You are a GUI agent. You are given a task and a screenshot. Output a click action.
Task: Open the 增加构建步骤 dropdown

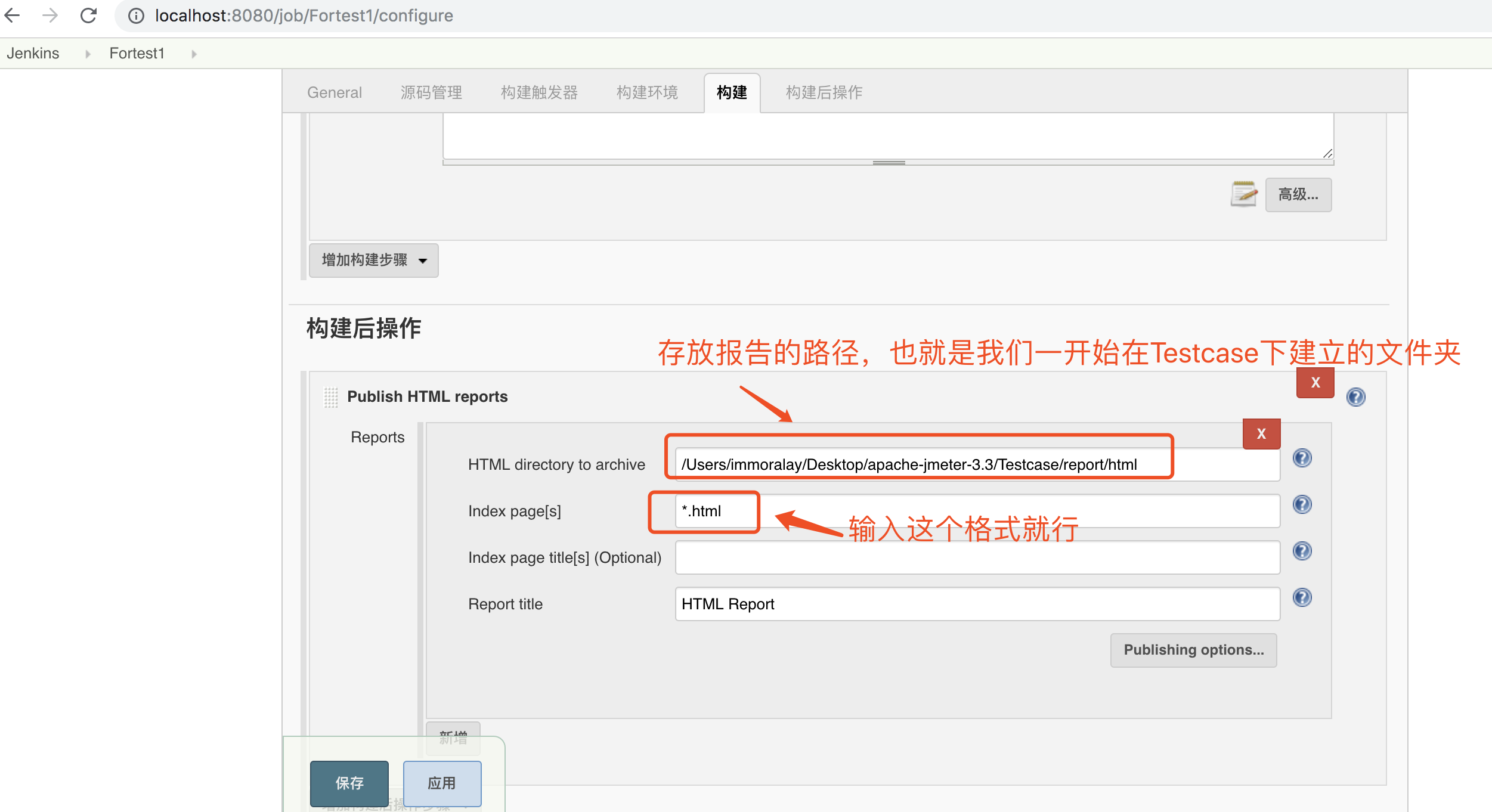point(374,261)
